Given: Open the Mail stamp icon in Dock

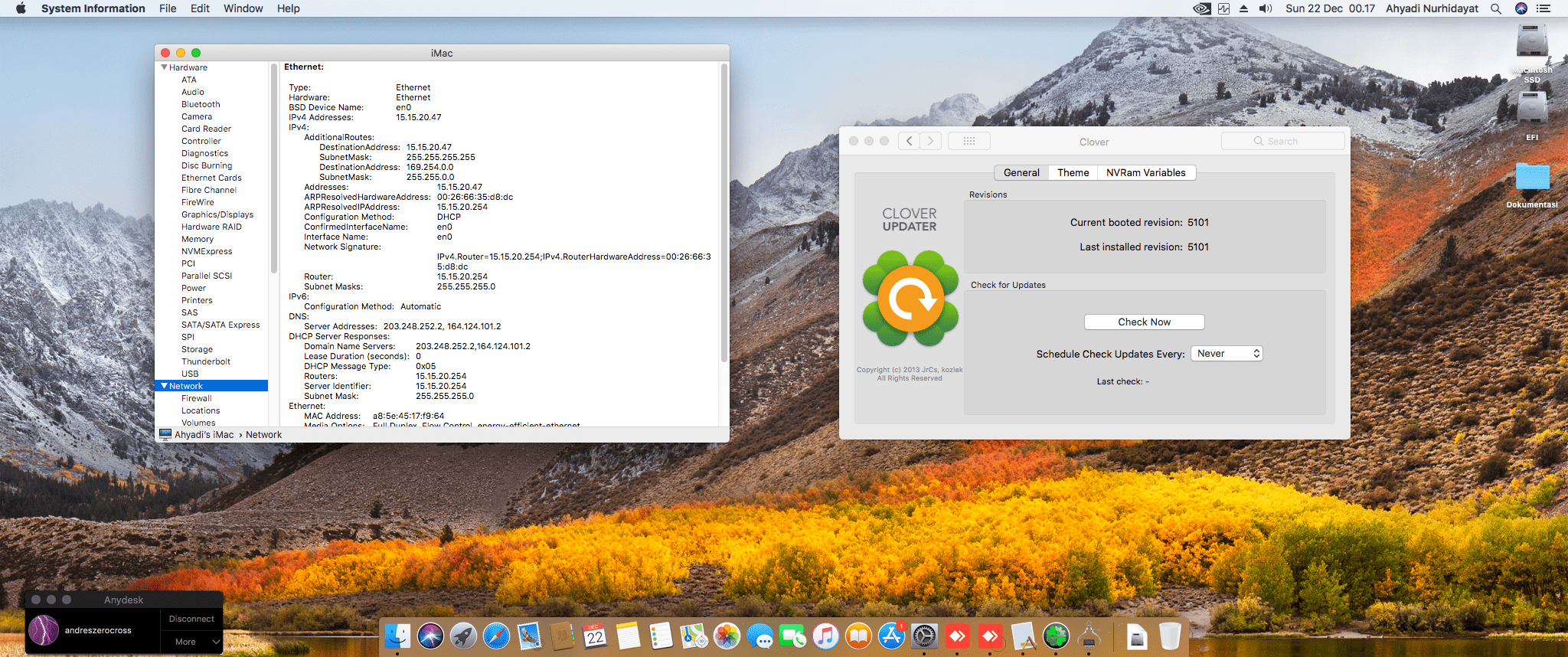Looking at the screenshot, I should point(529,636).
